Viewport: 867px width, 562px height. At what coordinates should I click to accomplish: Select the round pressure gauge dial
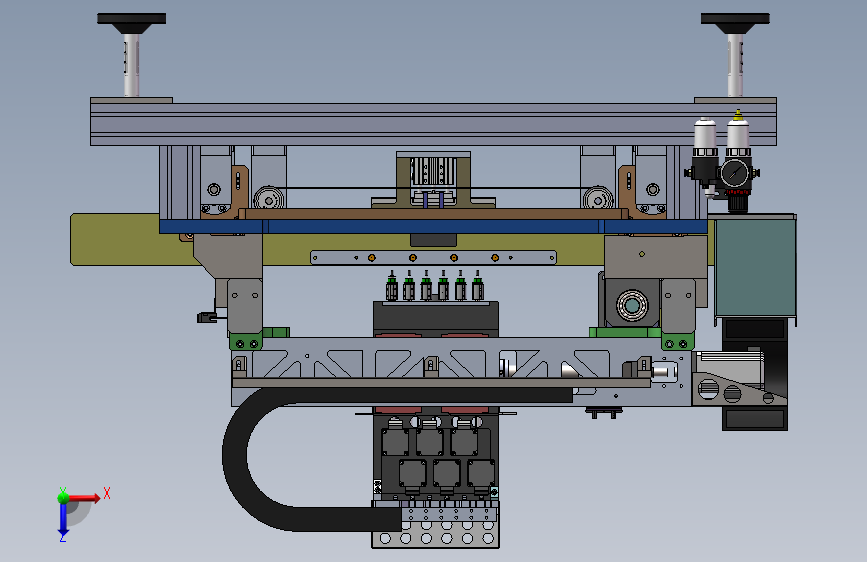point(734,174)
